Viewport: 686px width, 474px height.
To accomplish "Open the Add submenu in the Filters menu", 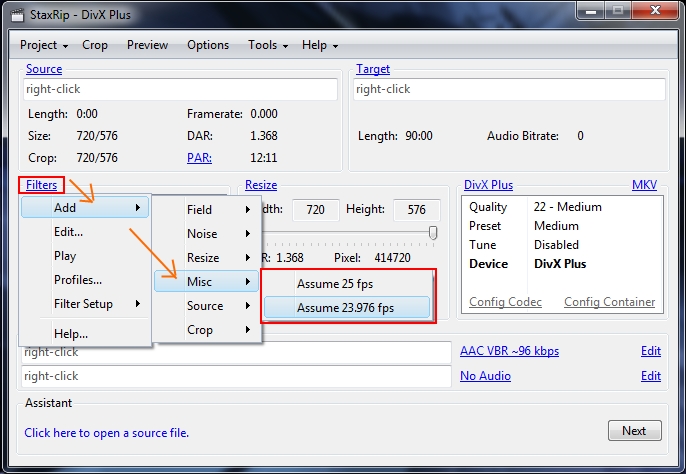I will point(85,207).
